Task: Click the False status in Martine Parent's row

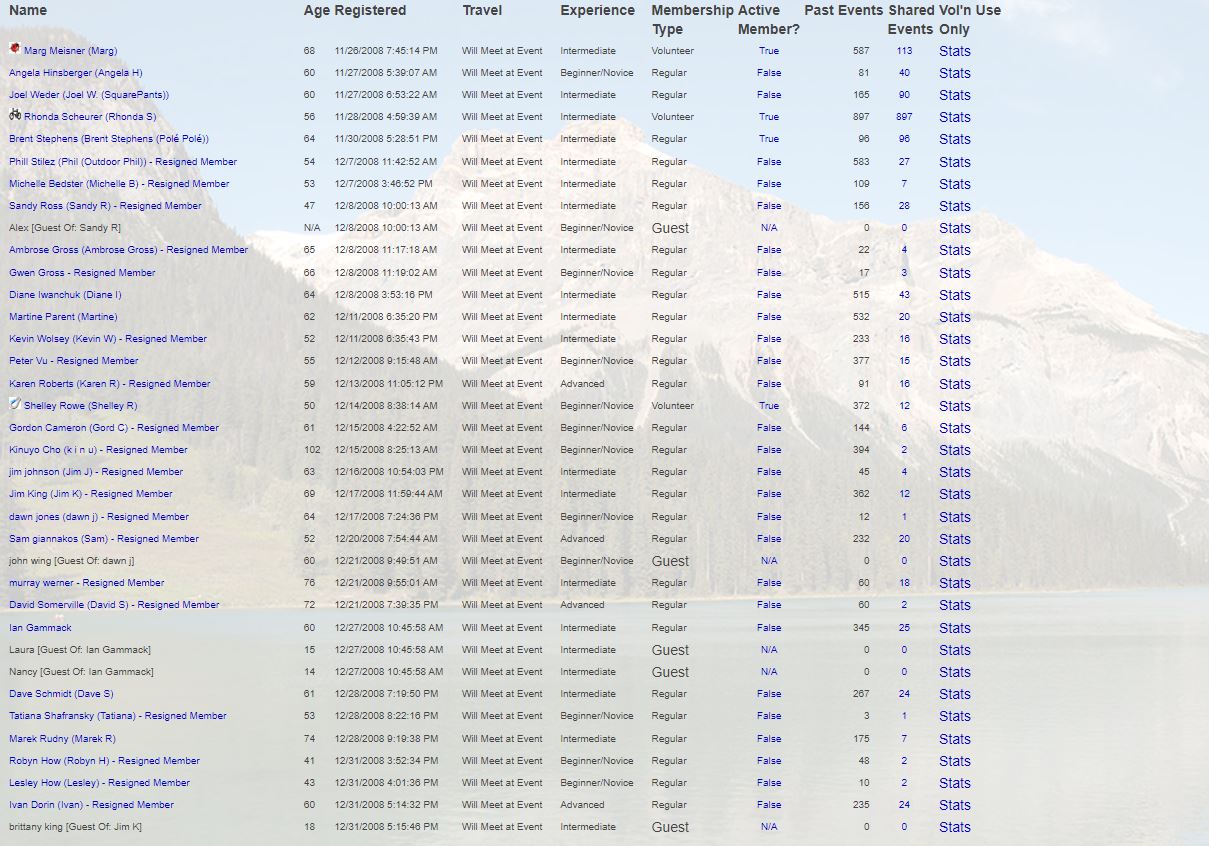Action: click(768, 317)
